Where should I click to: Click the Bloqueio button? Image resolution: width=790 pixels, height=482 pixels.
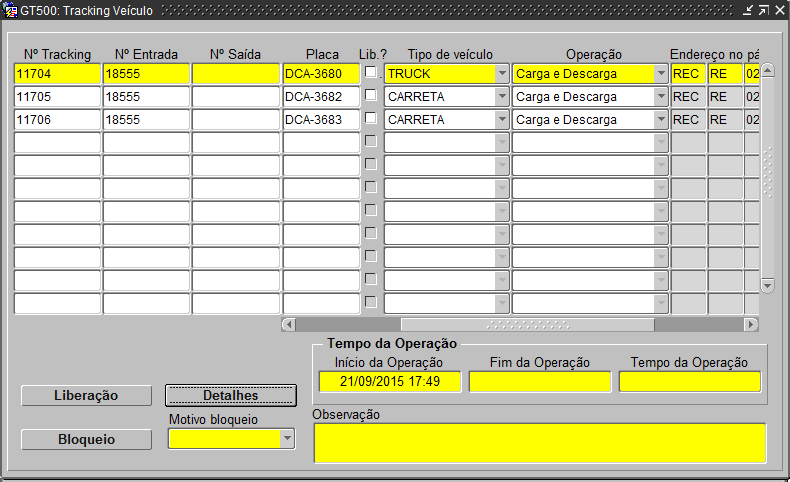[86, 439]
